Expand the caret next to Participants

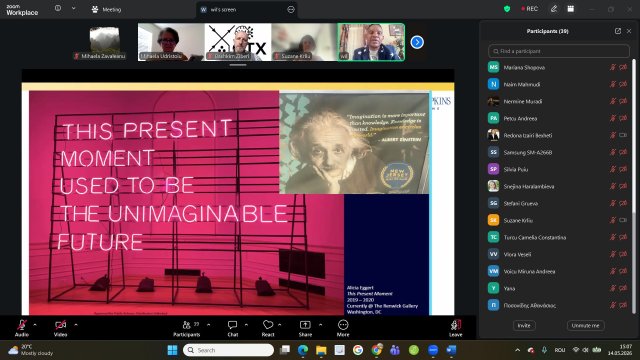(x=209, y=325)
